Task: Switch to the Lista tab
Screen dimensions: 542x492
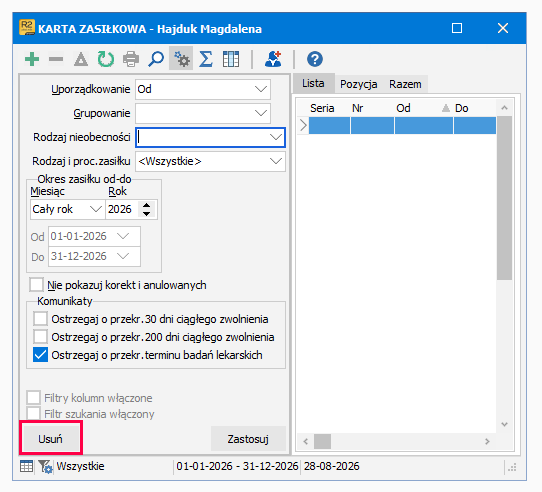Action: (x=313, y=83)
